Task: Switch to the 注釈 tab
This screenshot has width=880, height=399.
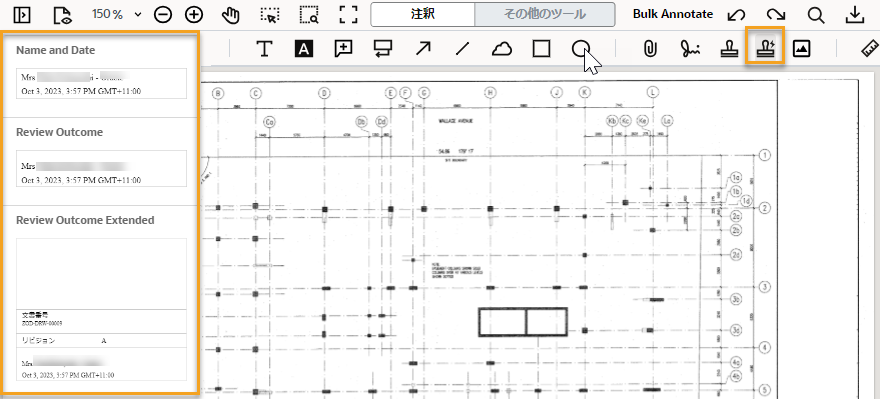Action: point(423,15)
